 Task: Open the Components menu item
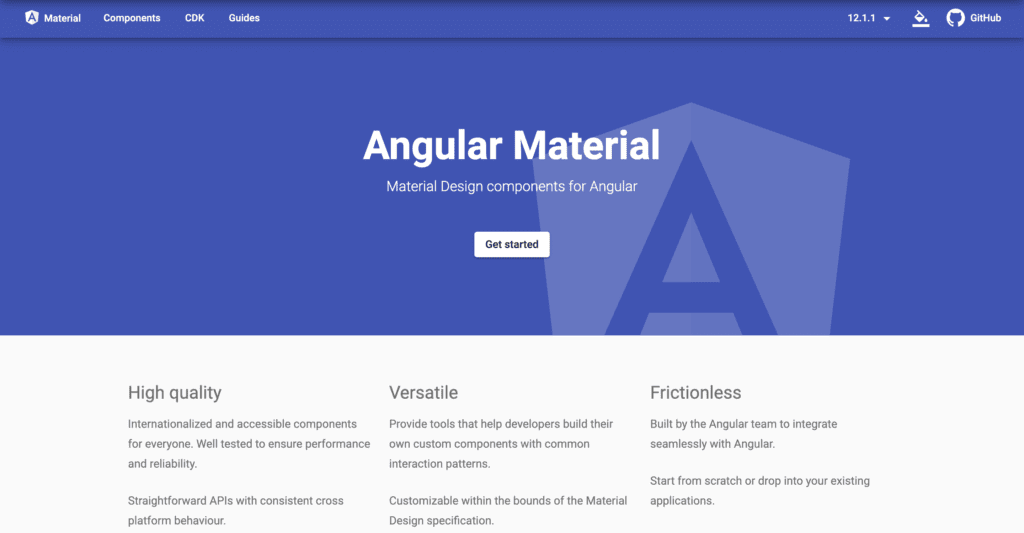132,18
